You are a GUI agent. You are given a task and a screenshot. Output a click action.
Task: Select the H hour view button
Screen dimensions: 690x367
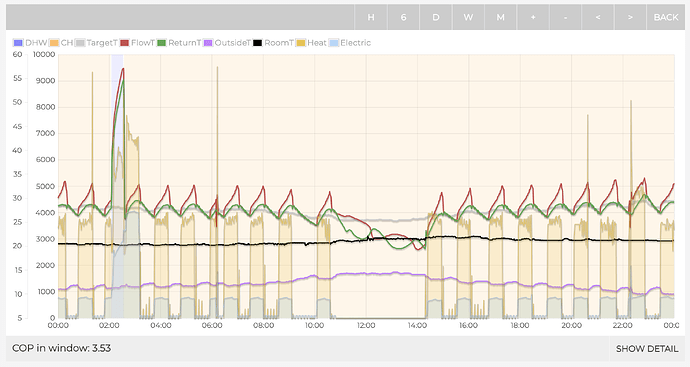[371, 17]
